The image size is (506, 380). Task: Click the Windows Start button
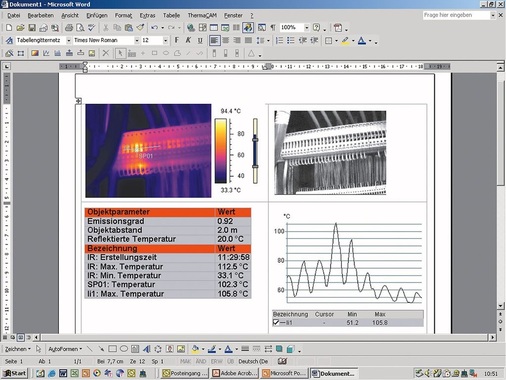click(x=15, y=373)
